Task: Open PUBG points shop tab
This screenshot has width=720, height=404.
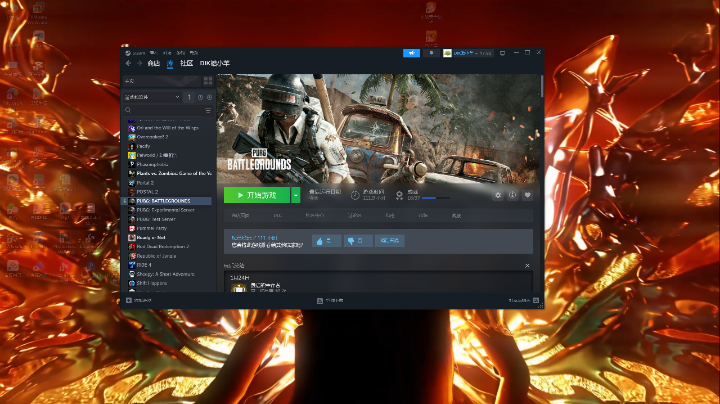Action: pyautogui.click(x=354, y=215)
